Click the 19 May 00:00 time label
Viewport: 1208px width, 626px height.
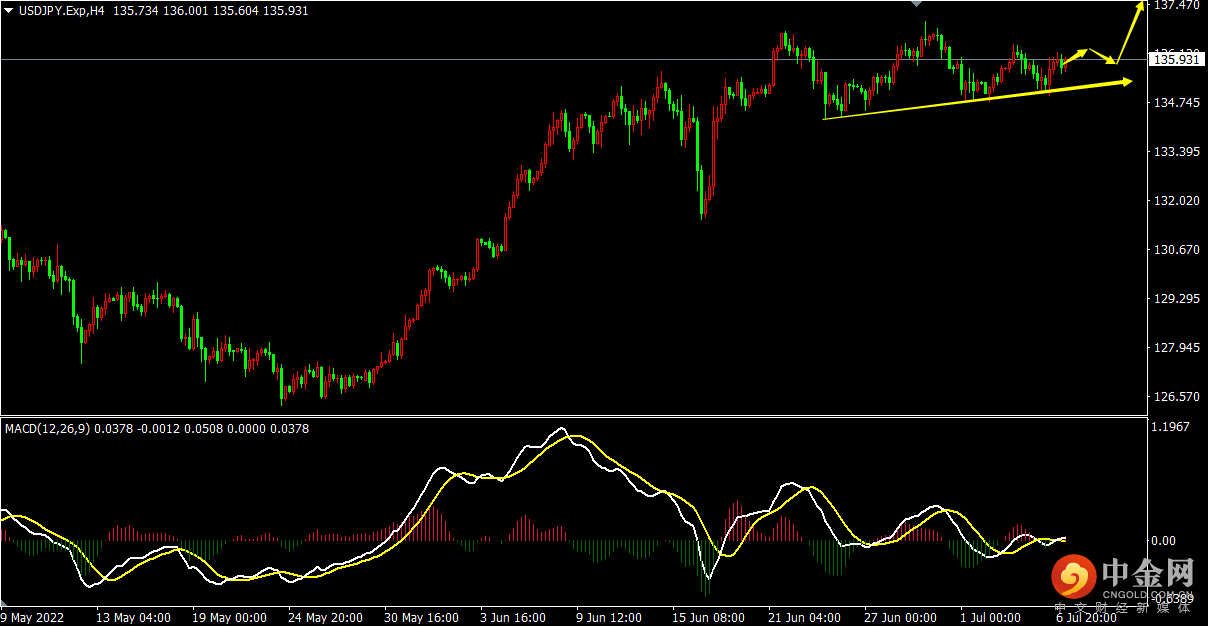(x=229, y=618)
